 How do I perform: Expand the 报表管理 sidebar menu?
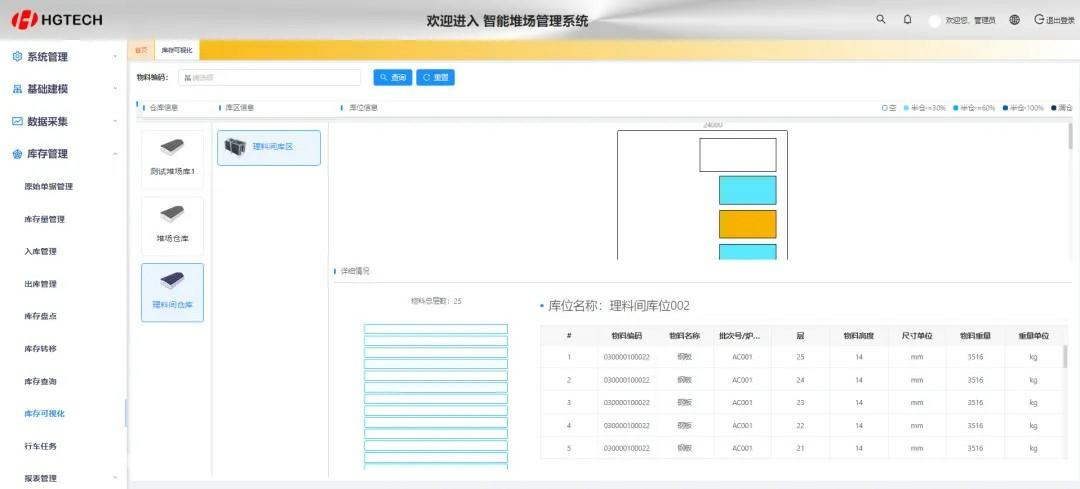click(60, 478)
